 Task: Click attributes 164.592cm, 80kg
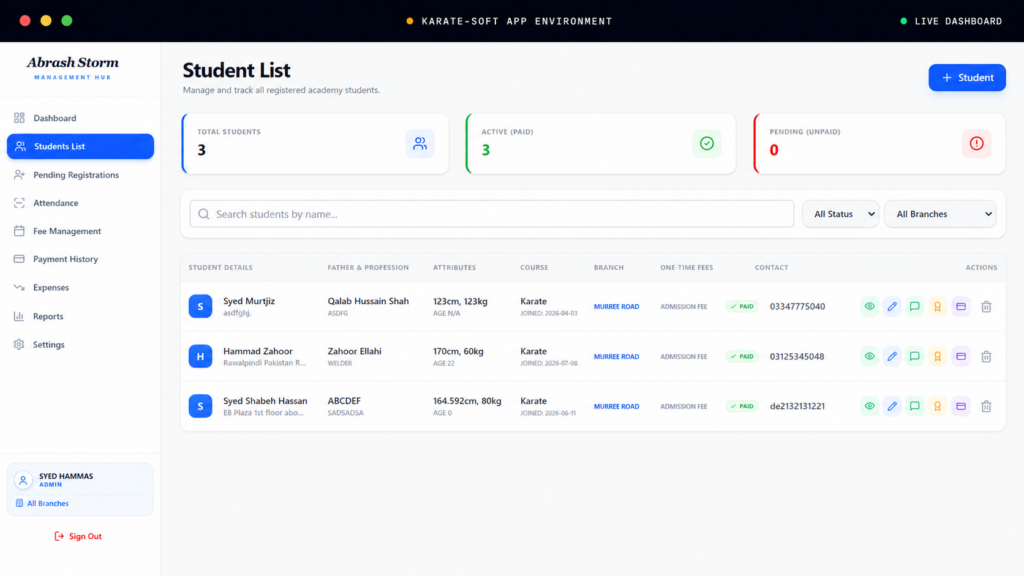point(467,401)
